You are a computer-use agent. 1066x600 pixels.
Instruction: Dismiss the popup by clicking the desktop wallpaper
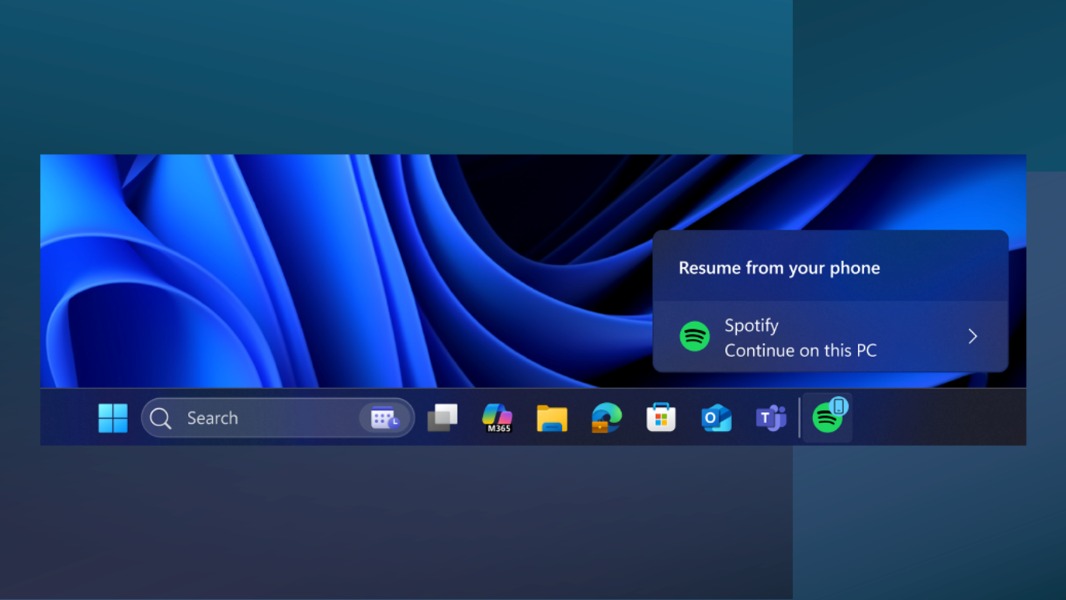coord(300,250)
